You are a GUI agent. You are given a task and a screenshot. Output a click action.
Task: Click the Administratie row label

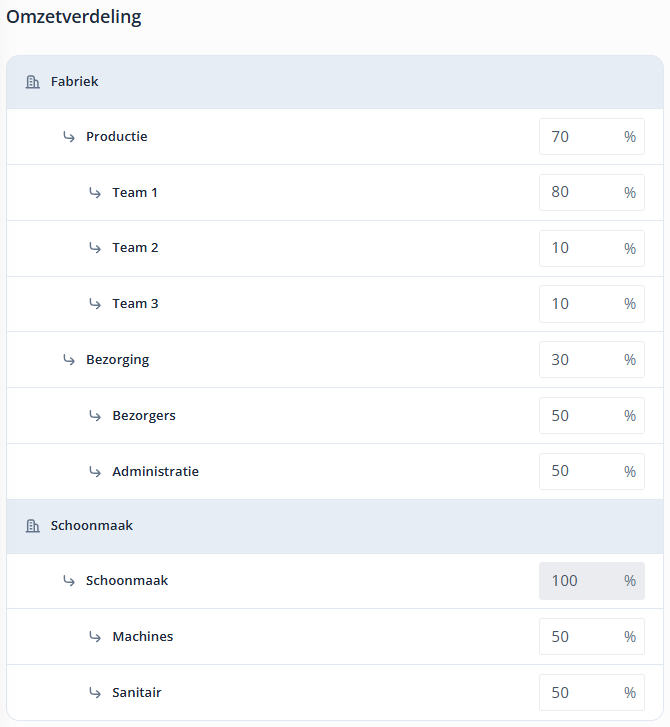(155, 471)
